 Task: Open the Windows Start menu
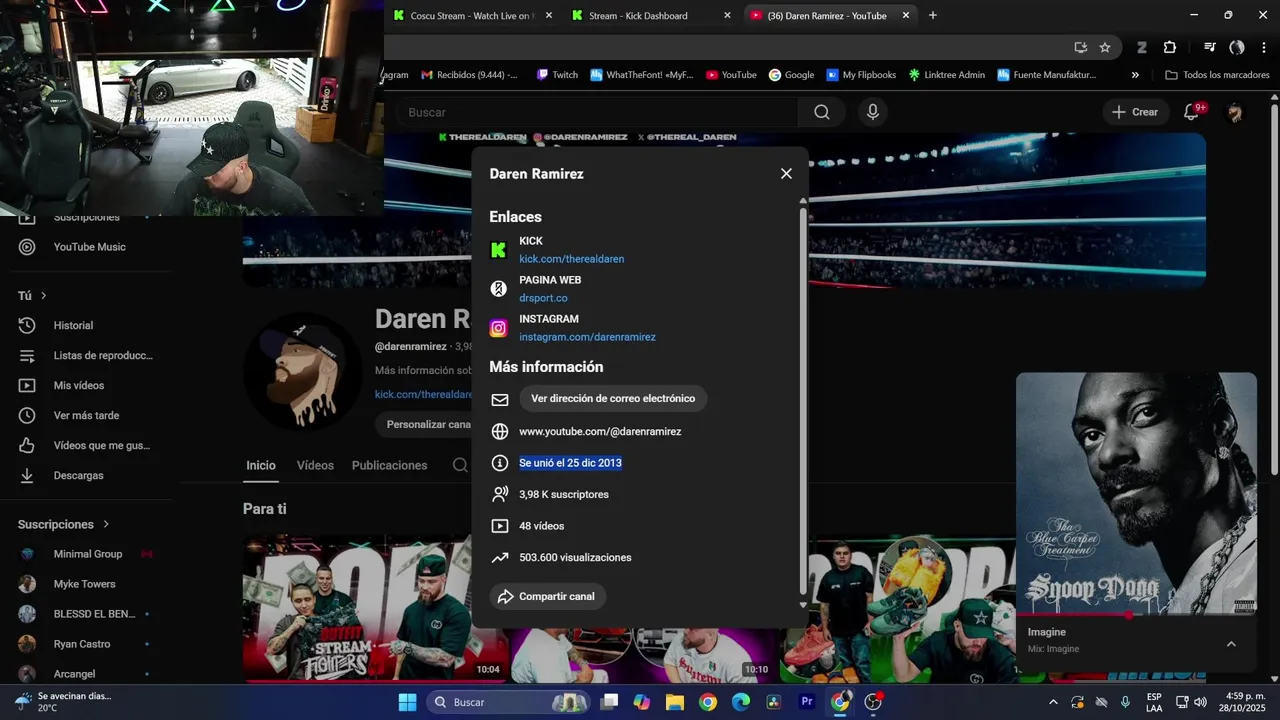407,702
